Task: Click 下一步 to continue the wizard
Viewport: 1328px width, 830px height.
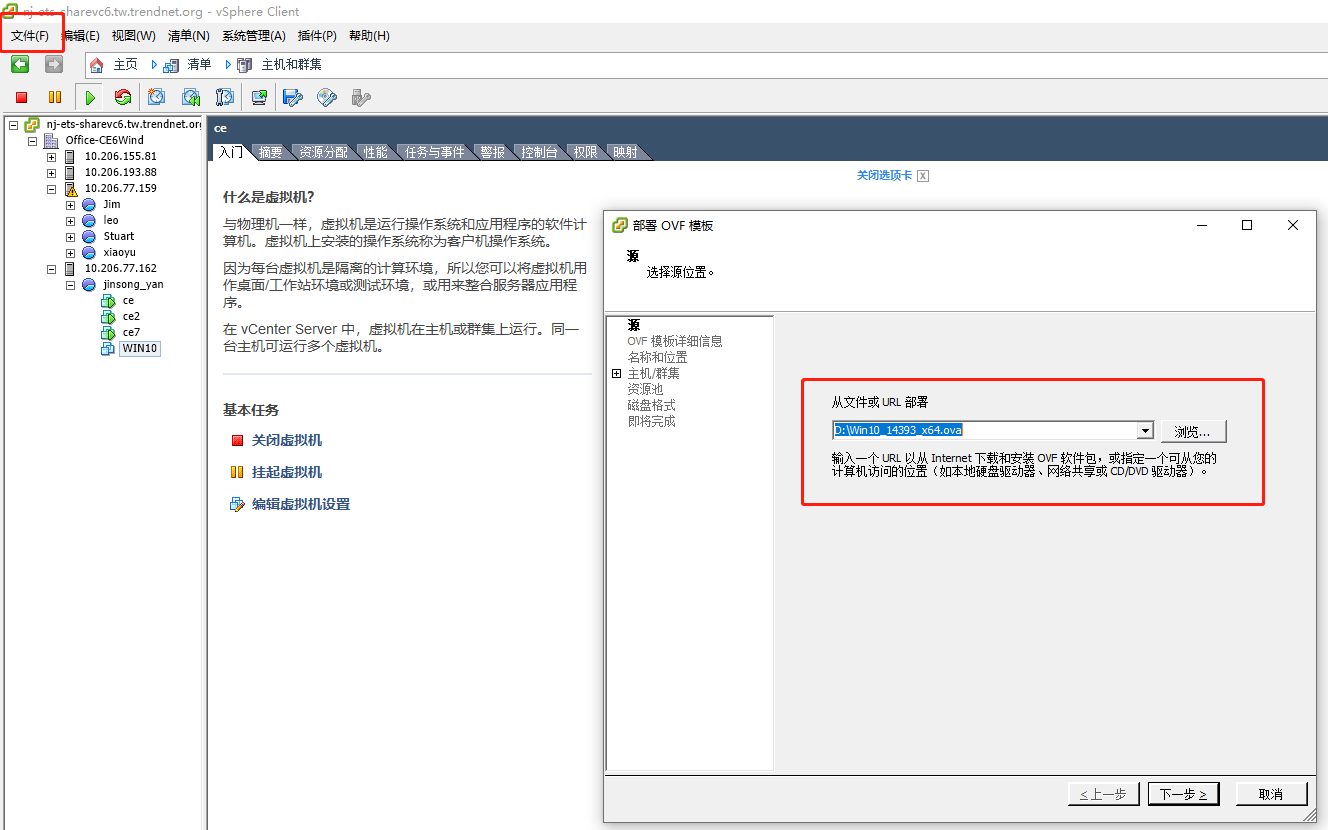Action: pos(1183,794)
